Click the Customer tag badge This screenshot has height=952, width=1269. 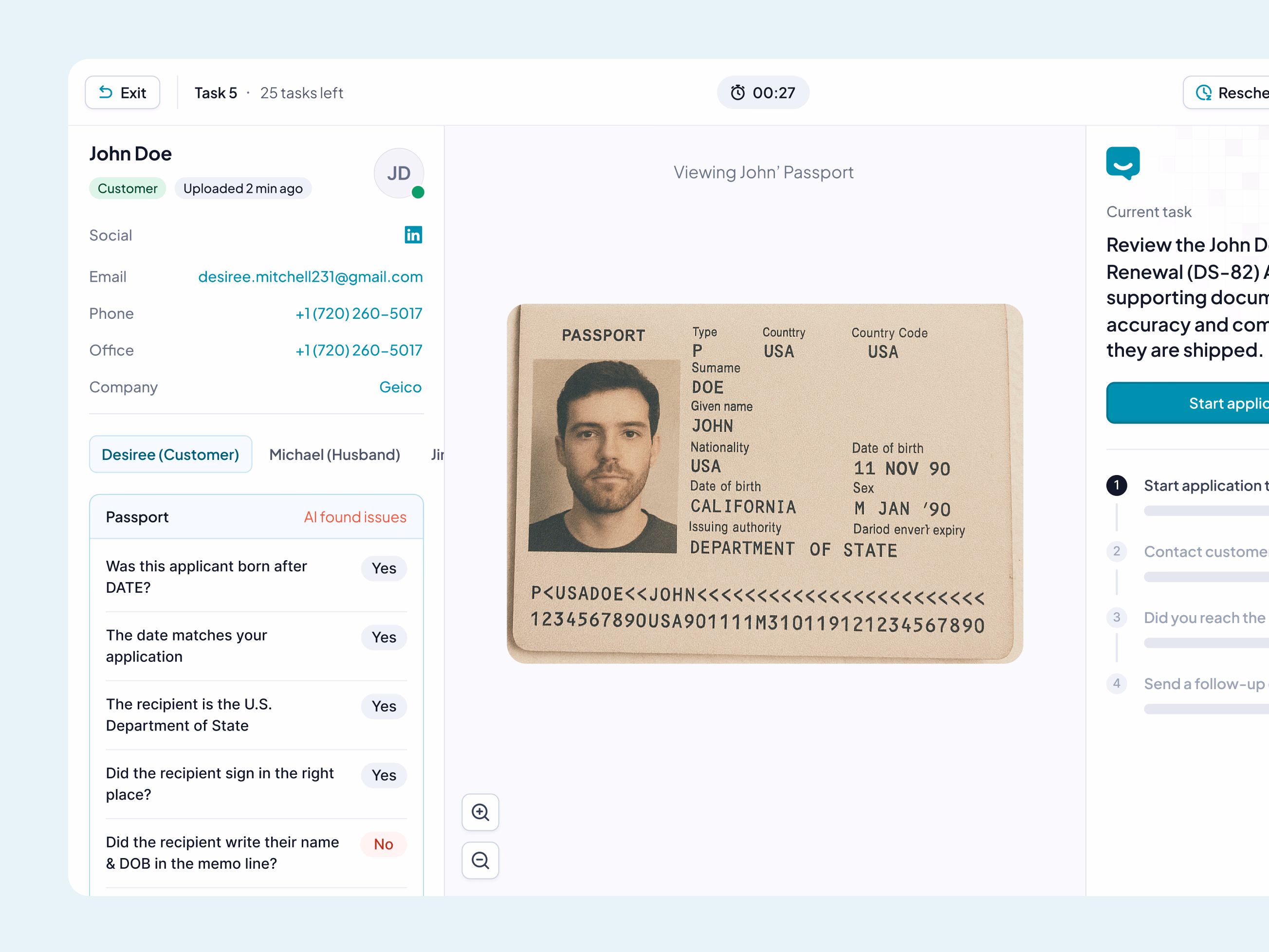[128, 189]
